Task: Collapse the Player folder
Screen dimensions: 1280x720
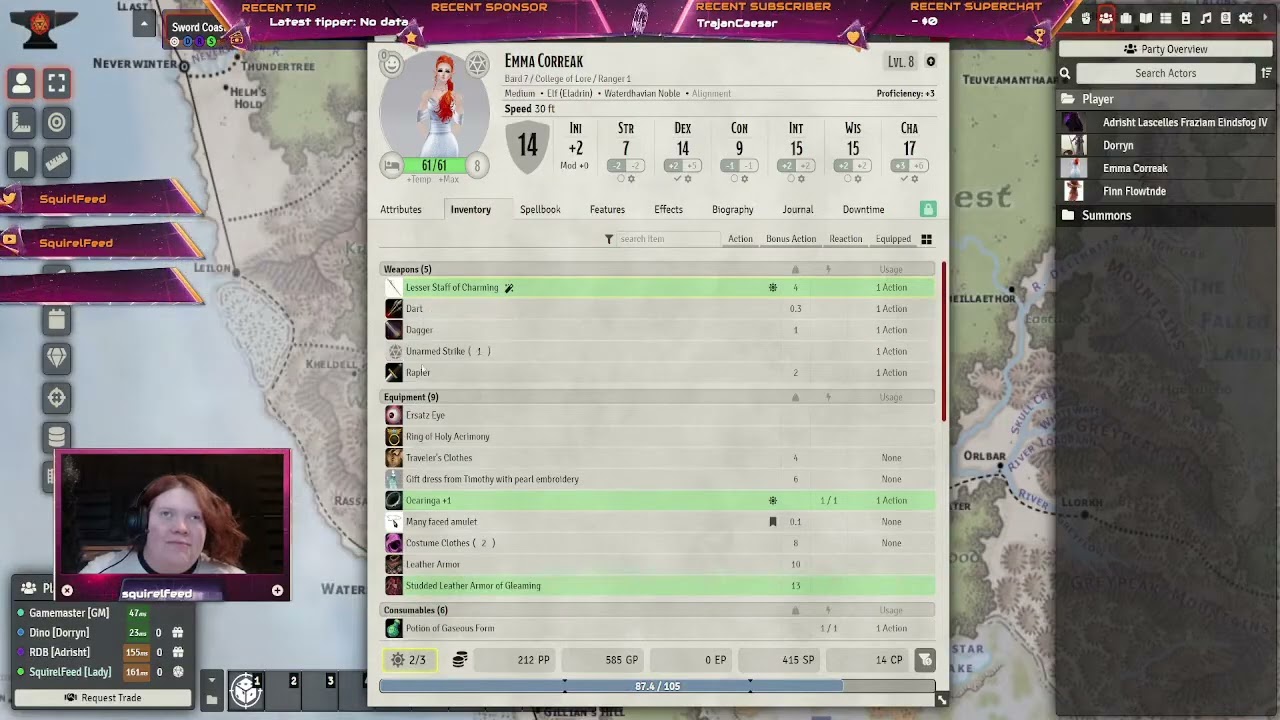Action: 1165,99
